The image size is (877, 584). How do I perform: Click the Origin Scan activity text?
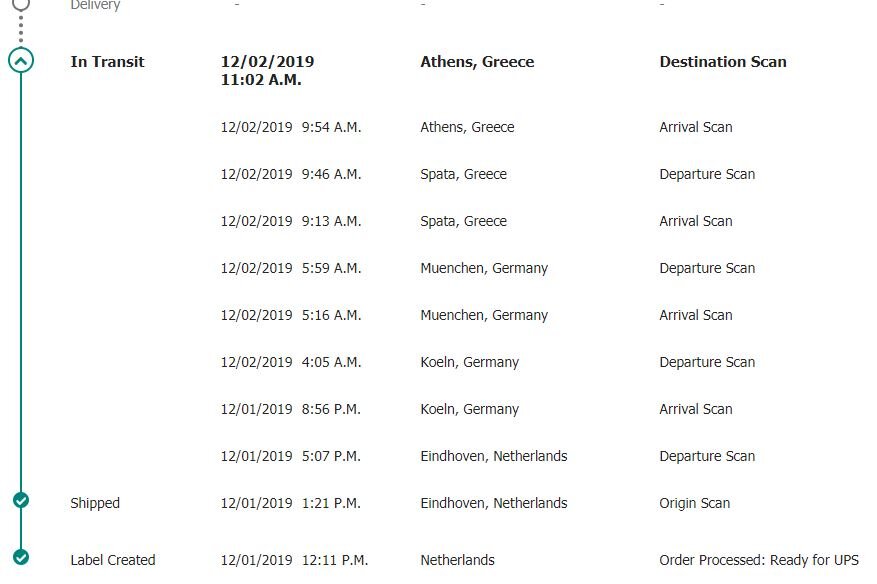(695, 503)
